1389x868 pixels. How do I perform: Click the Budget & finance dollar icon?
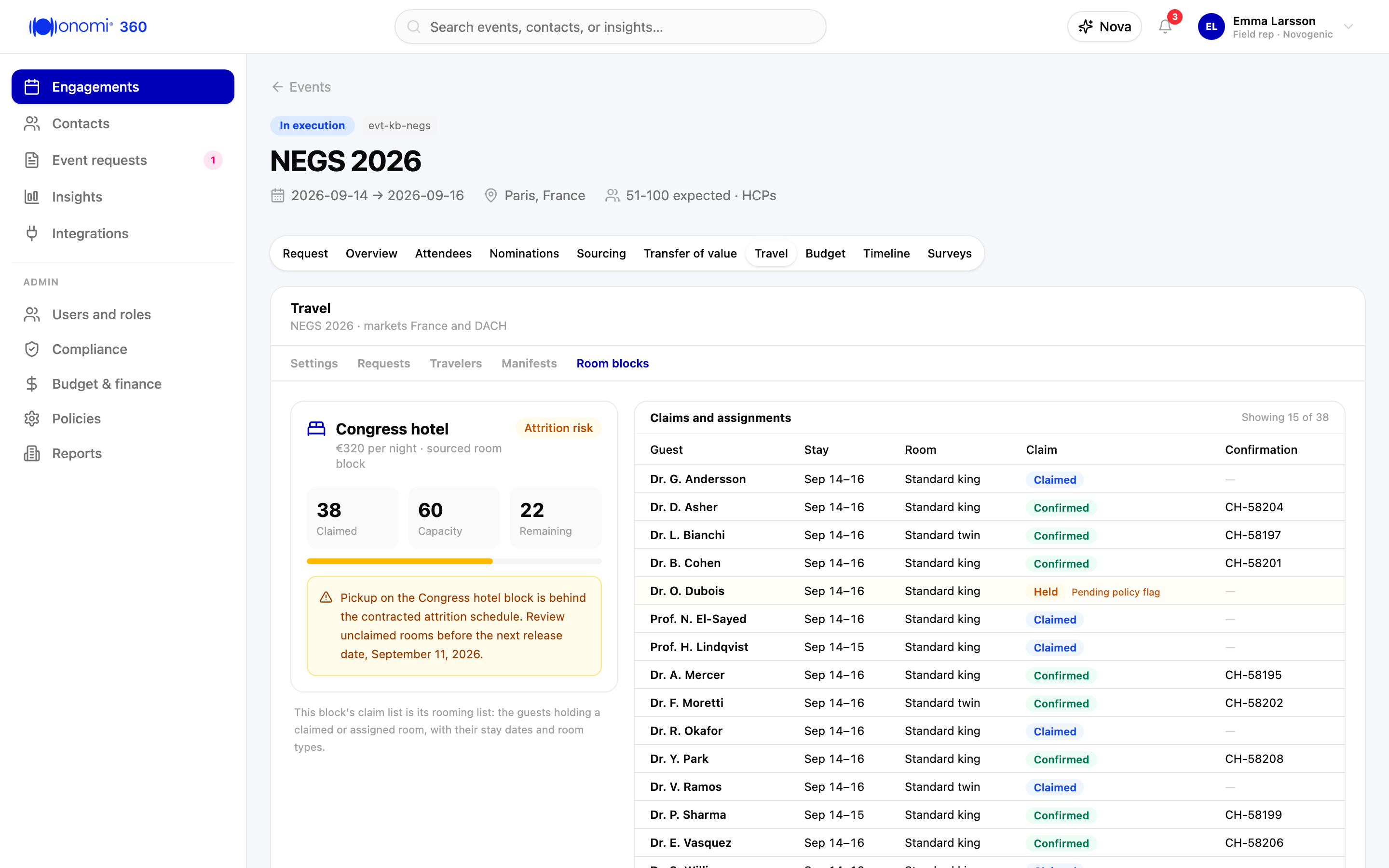click(32, 384)
